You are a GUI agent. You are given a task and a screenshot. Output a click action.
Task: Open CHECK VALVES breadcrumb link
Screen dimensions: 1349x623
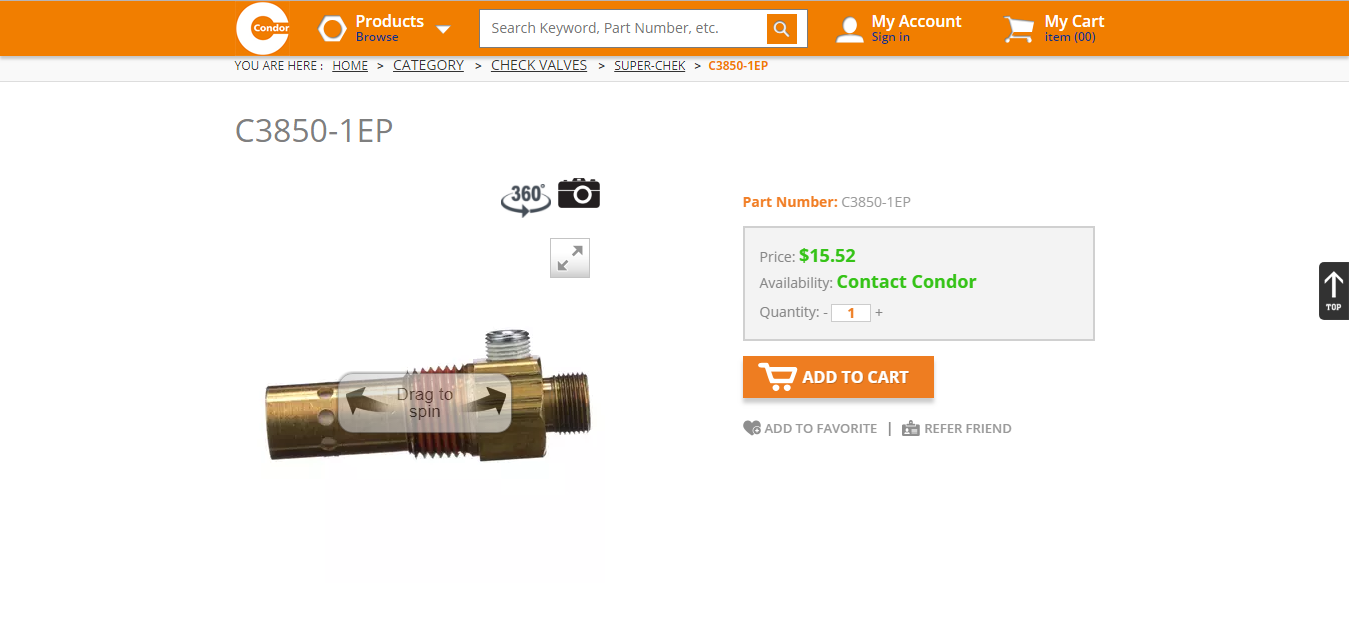[x=539, y=66]
